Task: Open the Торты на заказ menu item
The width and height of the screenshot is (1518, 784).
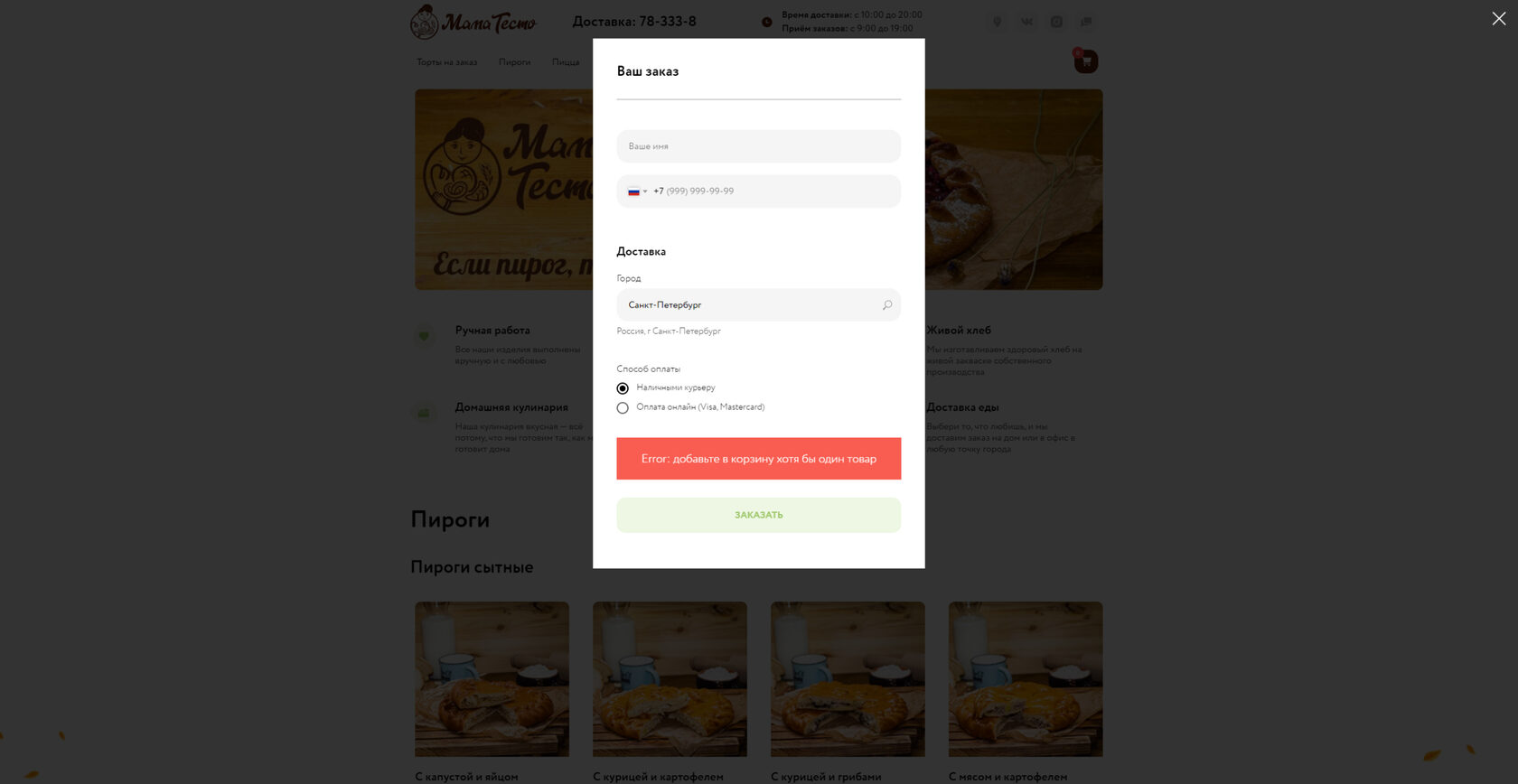Action: (x=446, y=62)
